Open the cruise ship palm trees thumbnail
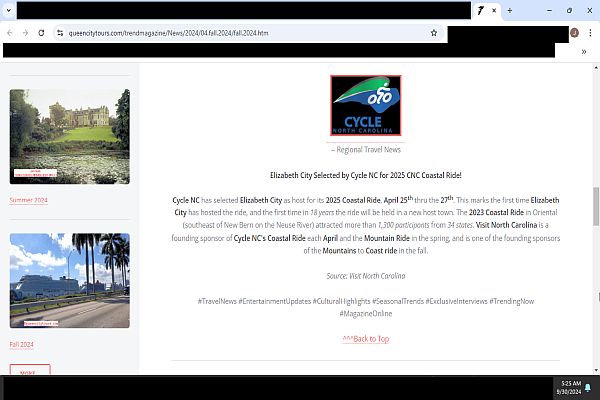 [x=69, y=280]
